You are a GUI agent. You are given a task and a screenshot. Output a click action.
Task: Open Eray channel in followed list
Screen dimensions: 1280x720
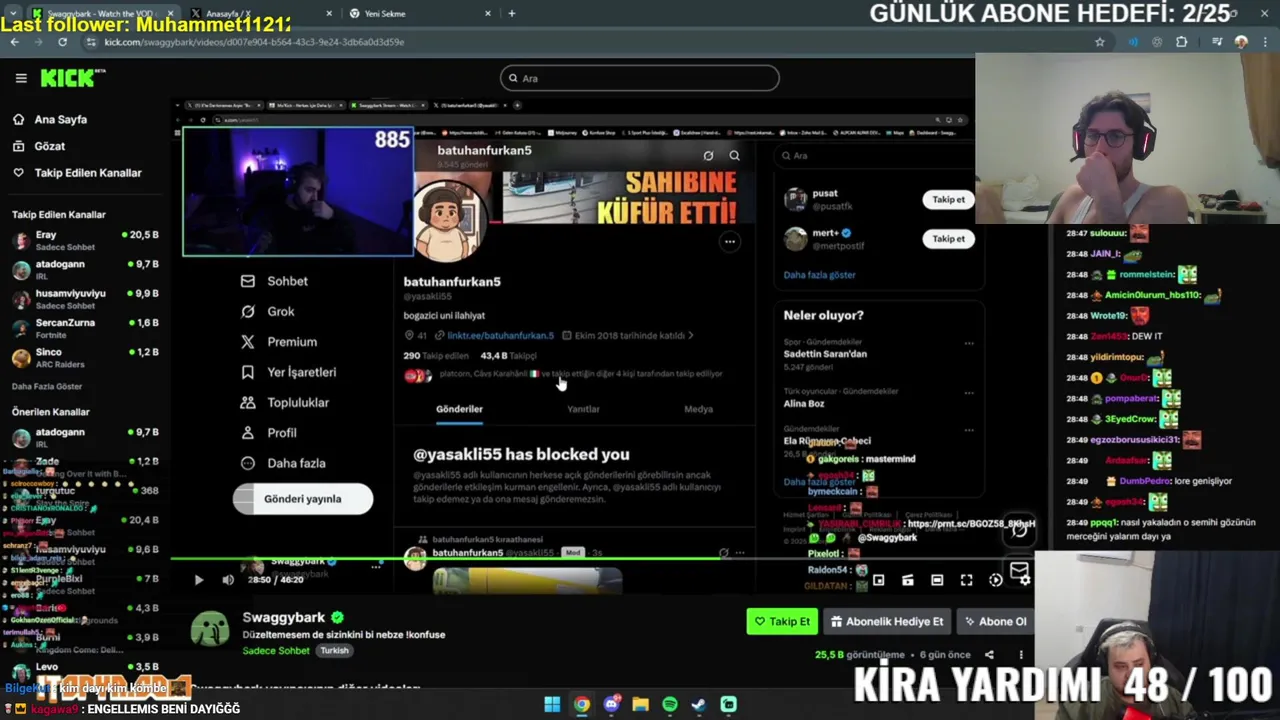point(85,239)
